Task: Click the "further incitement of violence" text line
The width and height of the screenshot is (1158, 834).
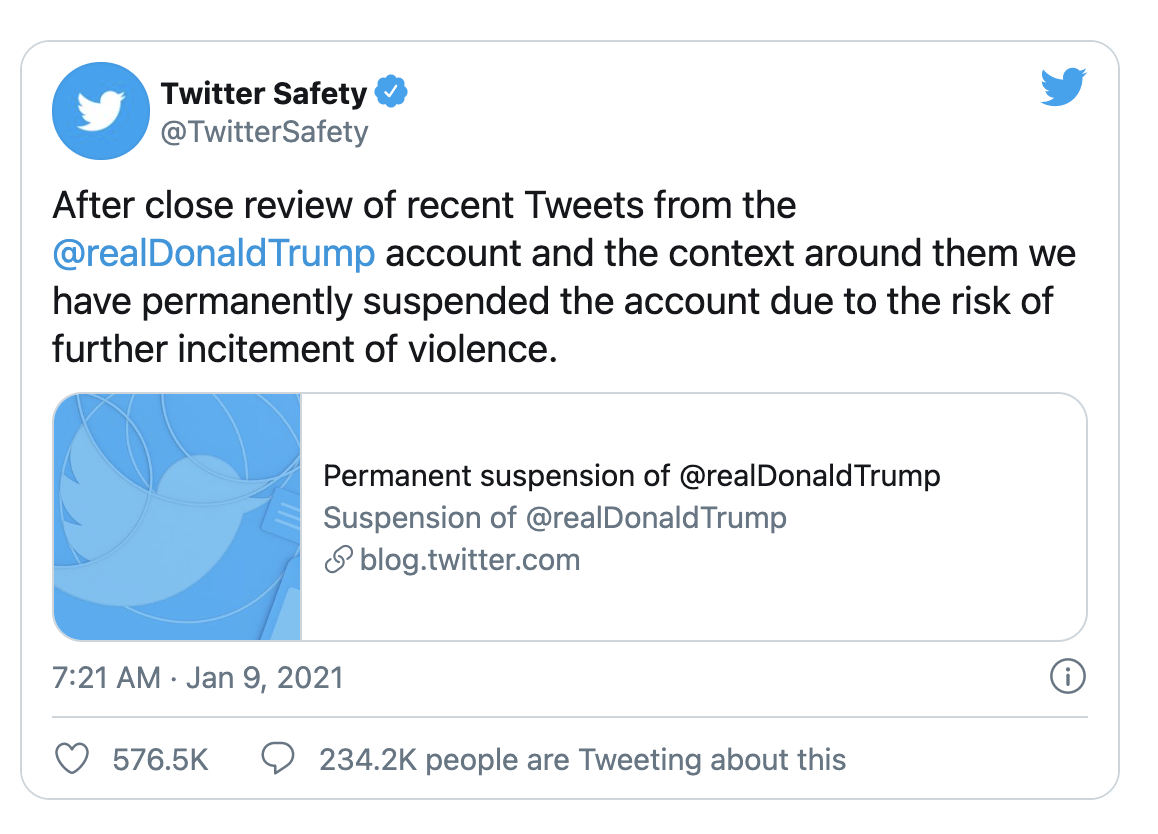Action: point(304,348)
